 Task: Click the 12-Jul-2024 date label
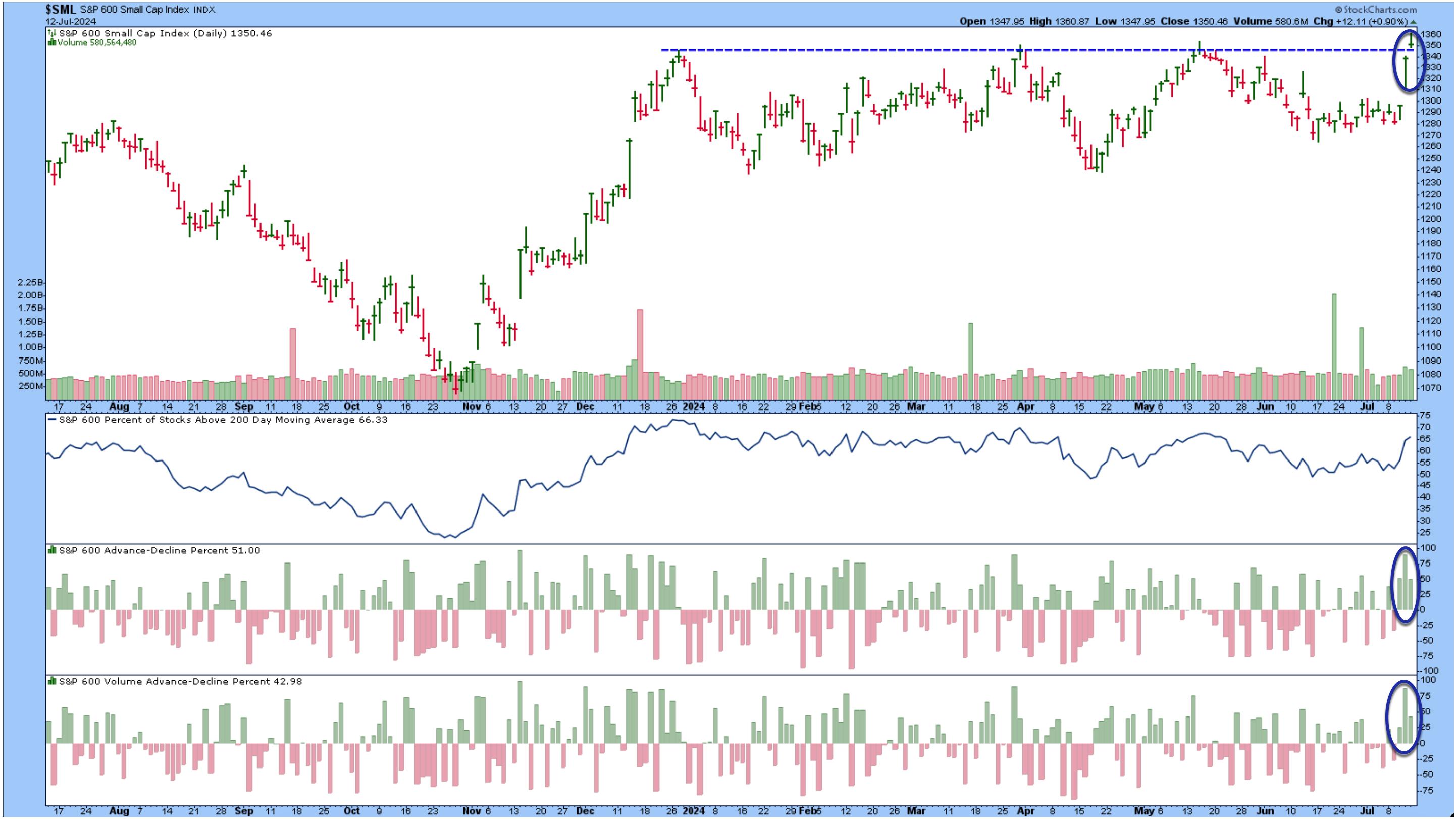coord(71,22)
